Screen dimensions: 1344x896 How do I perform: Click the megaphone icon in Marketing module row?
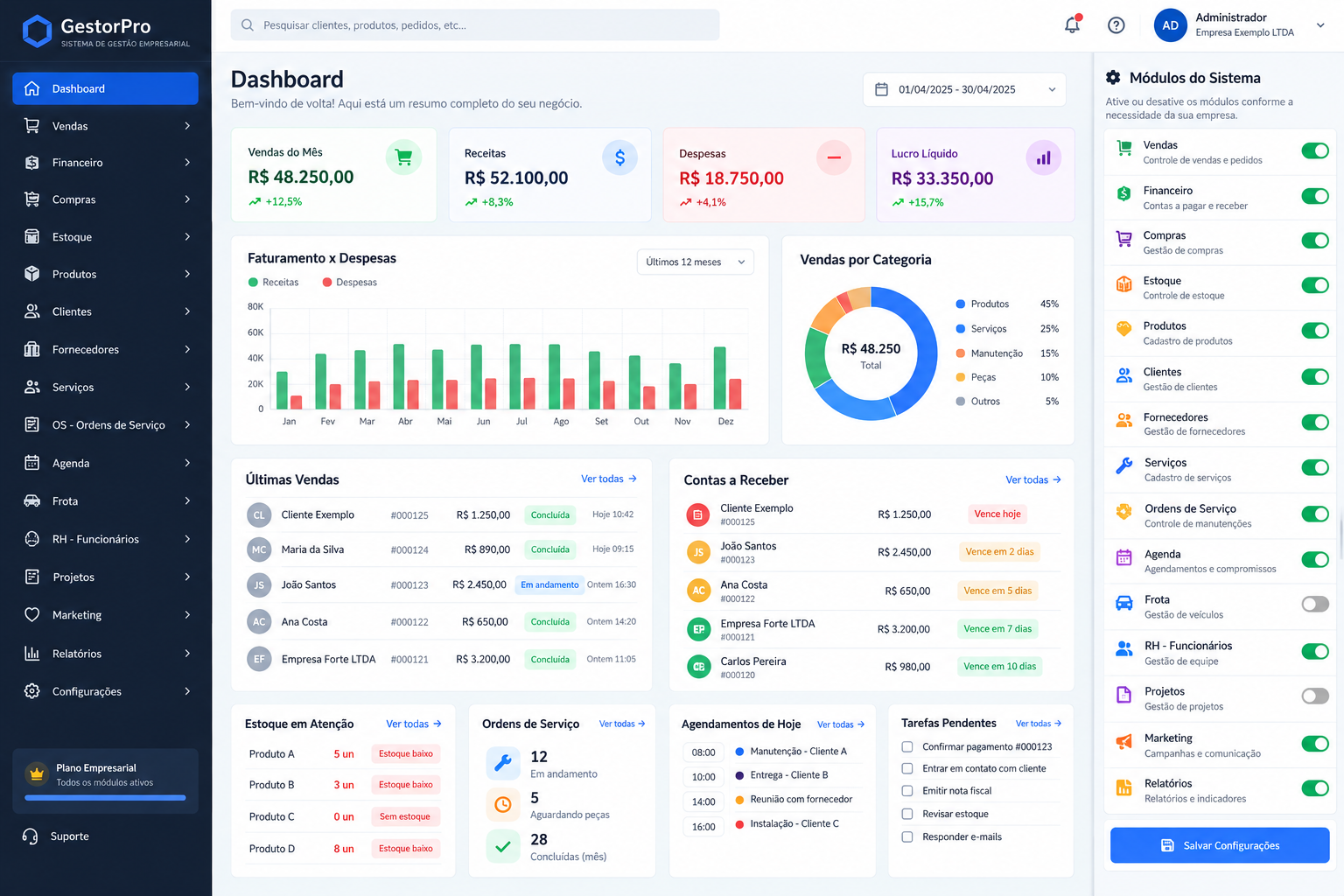tap(1124, 743)
